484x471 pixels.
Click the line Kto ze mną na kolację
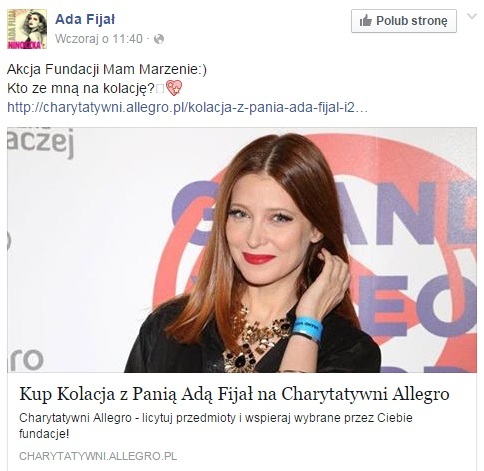tap(81, 89)
